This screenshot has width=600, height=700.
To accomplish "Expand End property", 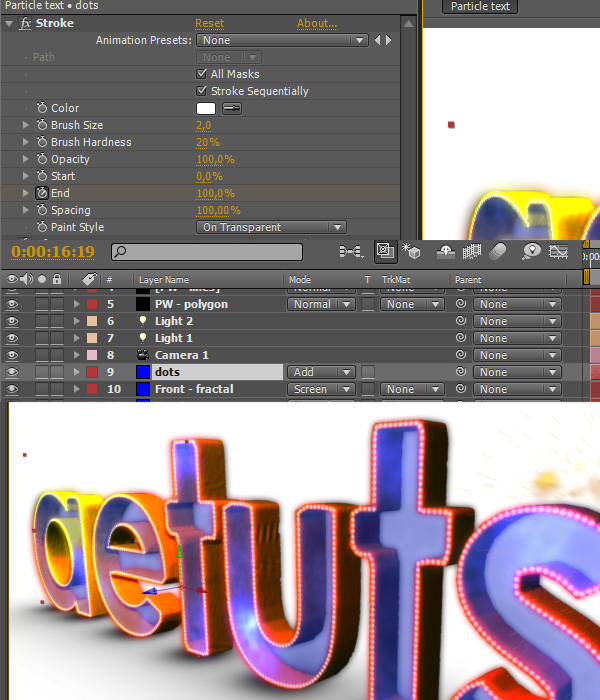I will [x=26, y=193].
